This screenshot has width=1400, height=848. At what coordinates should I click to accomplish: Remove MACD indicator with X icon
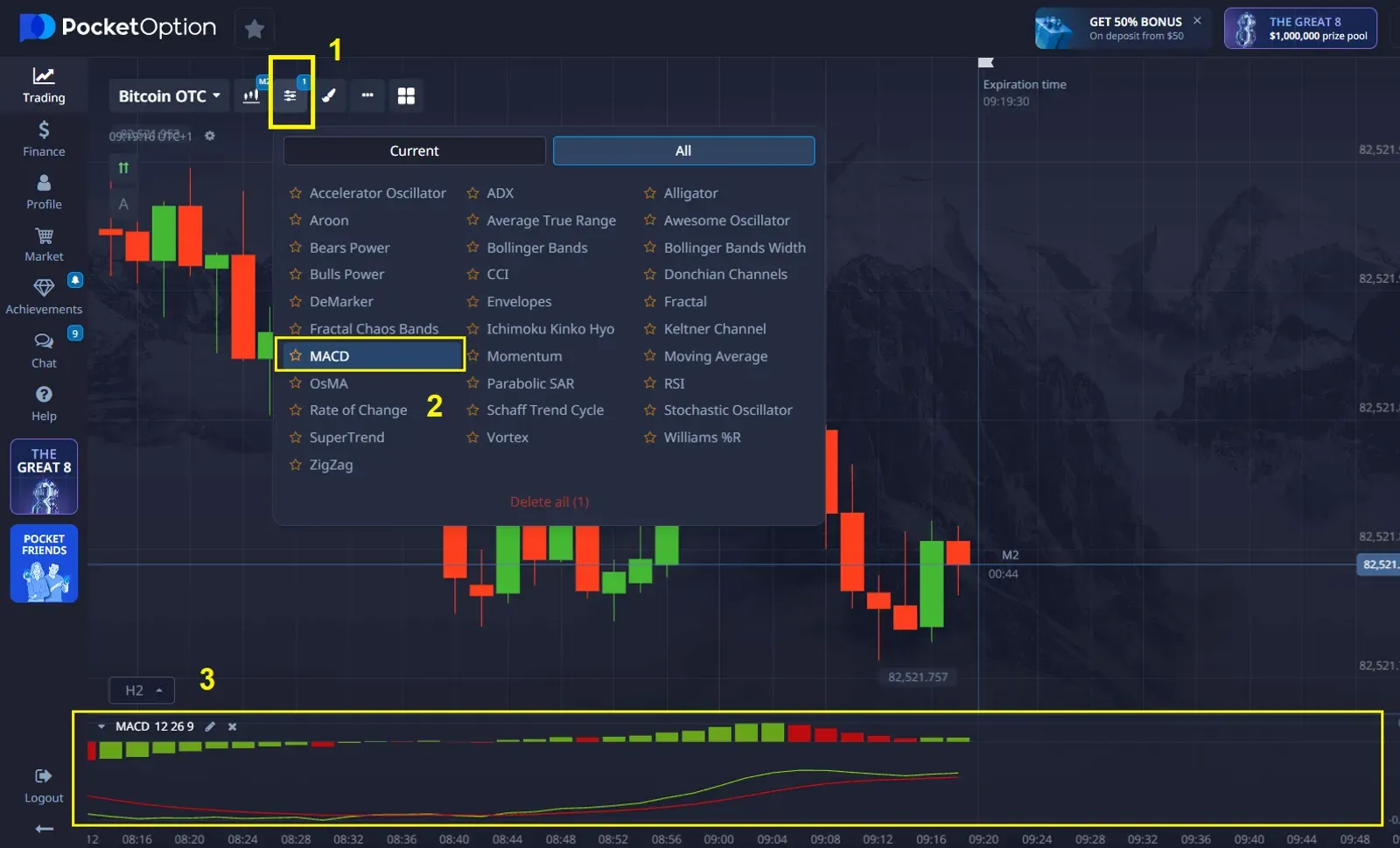(232, 726)
